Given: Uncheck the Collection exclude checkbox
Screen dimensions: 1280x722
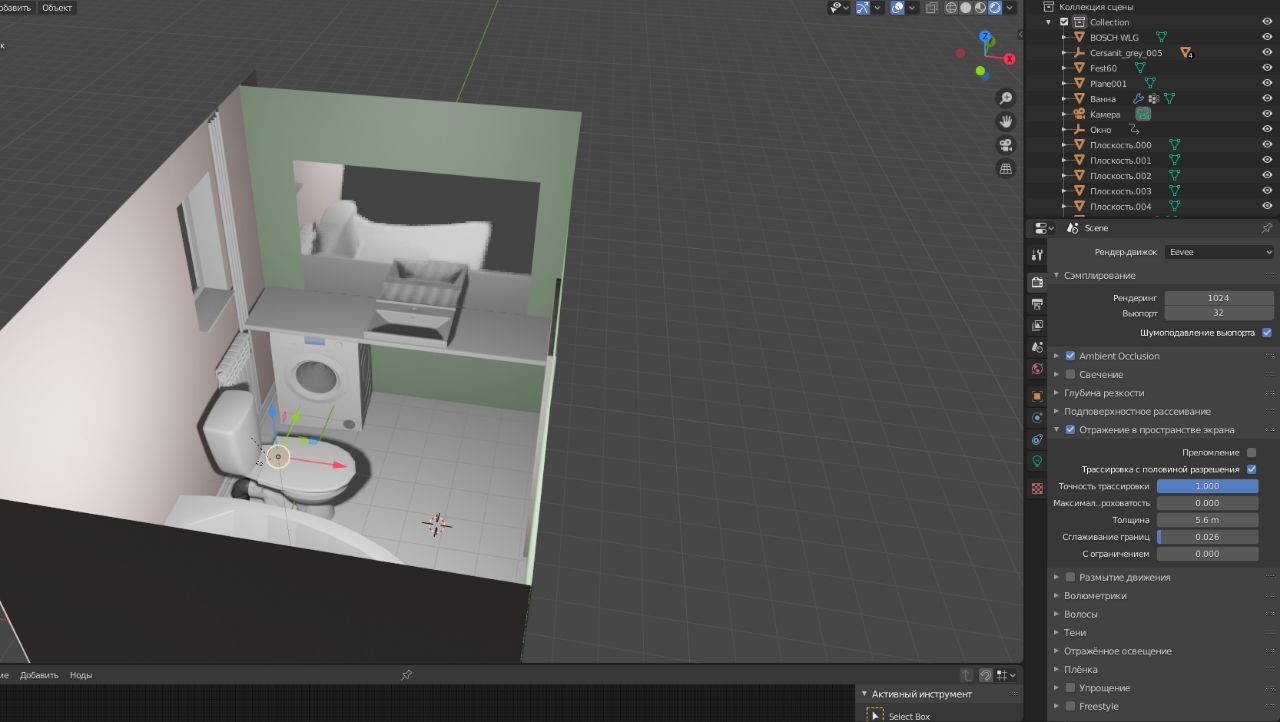Looking at the screenshot, I should [x=1064, y=22].
